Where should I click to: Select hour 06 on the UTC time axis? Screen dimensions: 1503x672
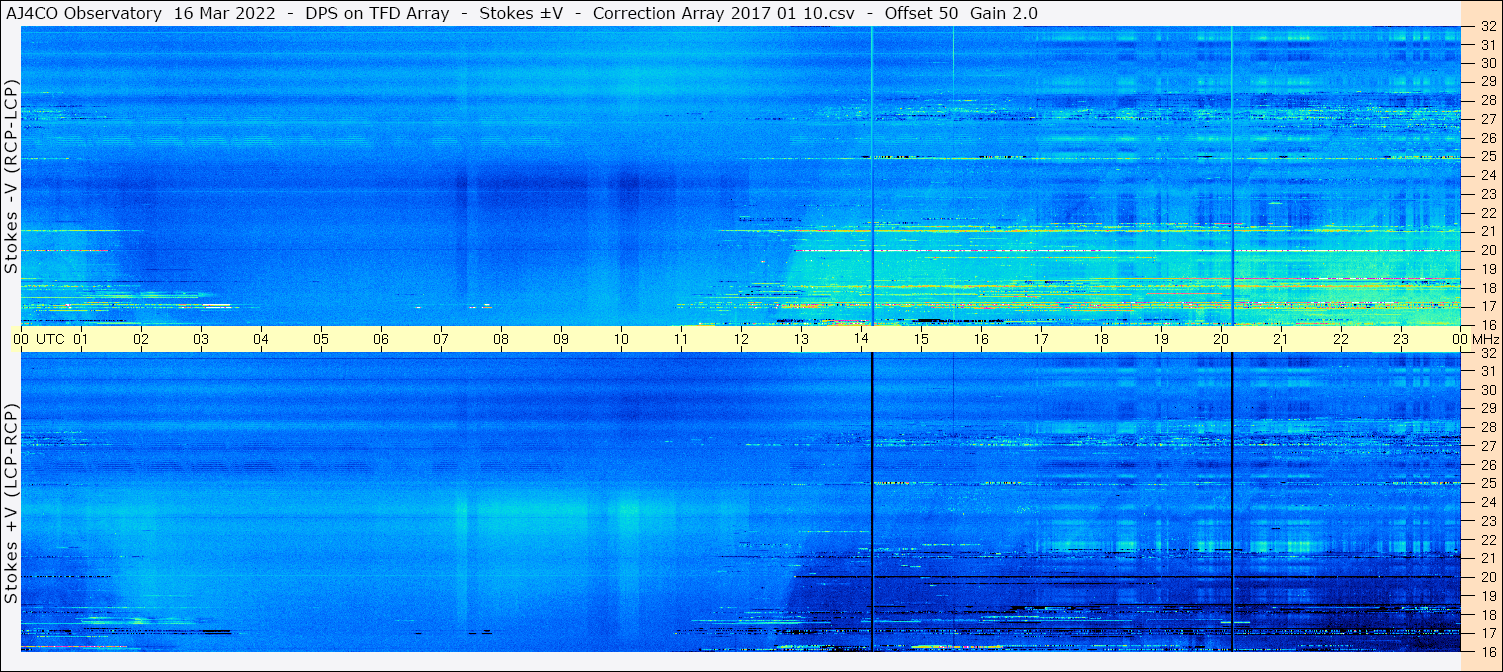pos(381,339)
